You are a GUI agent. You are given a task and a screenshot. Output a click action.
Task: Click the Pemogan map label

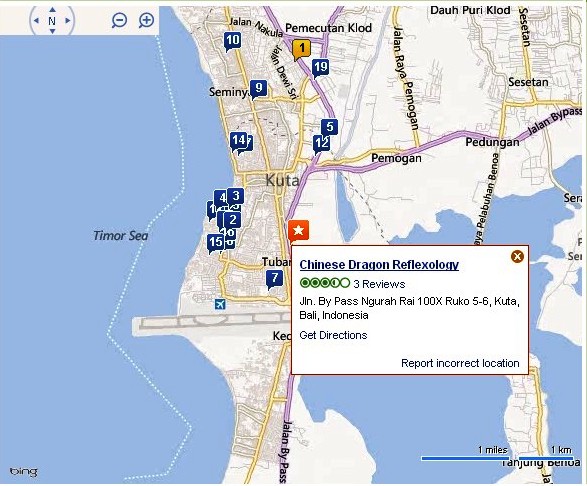pos(396,158)
